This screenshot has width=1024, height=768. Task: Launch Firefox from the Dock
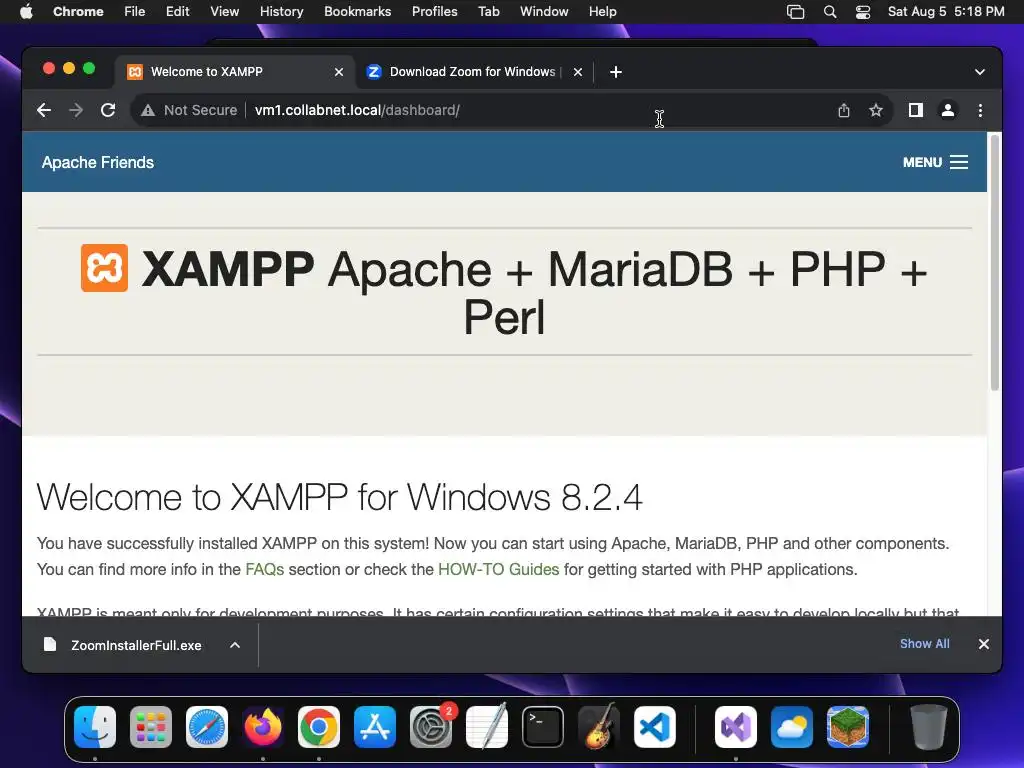pos(263,727)
